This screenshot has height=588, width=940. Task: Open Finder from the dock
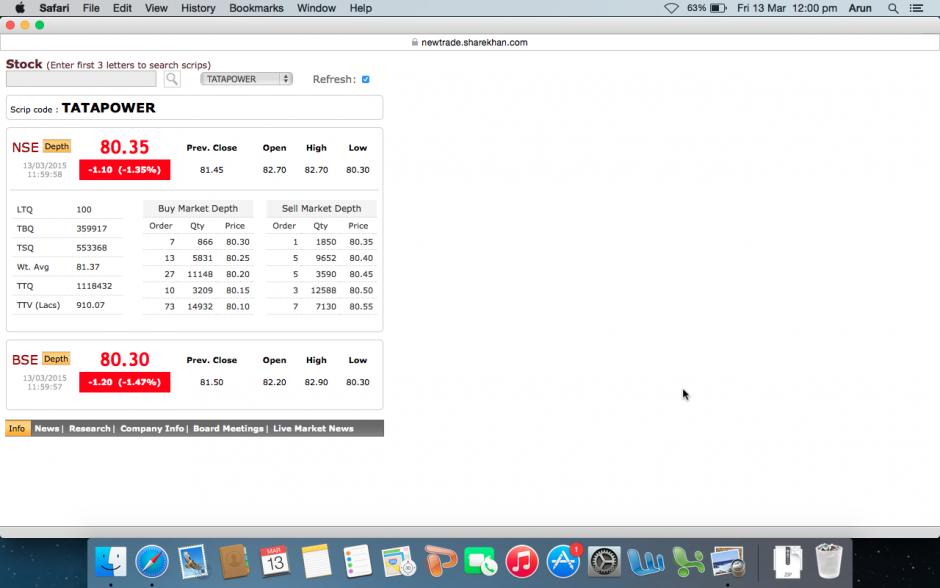pos(111,562)
